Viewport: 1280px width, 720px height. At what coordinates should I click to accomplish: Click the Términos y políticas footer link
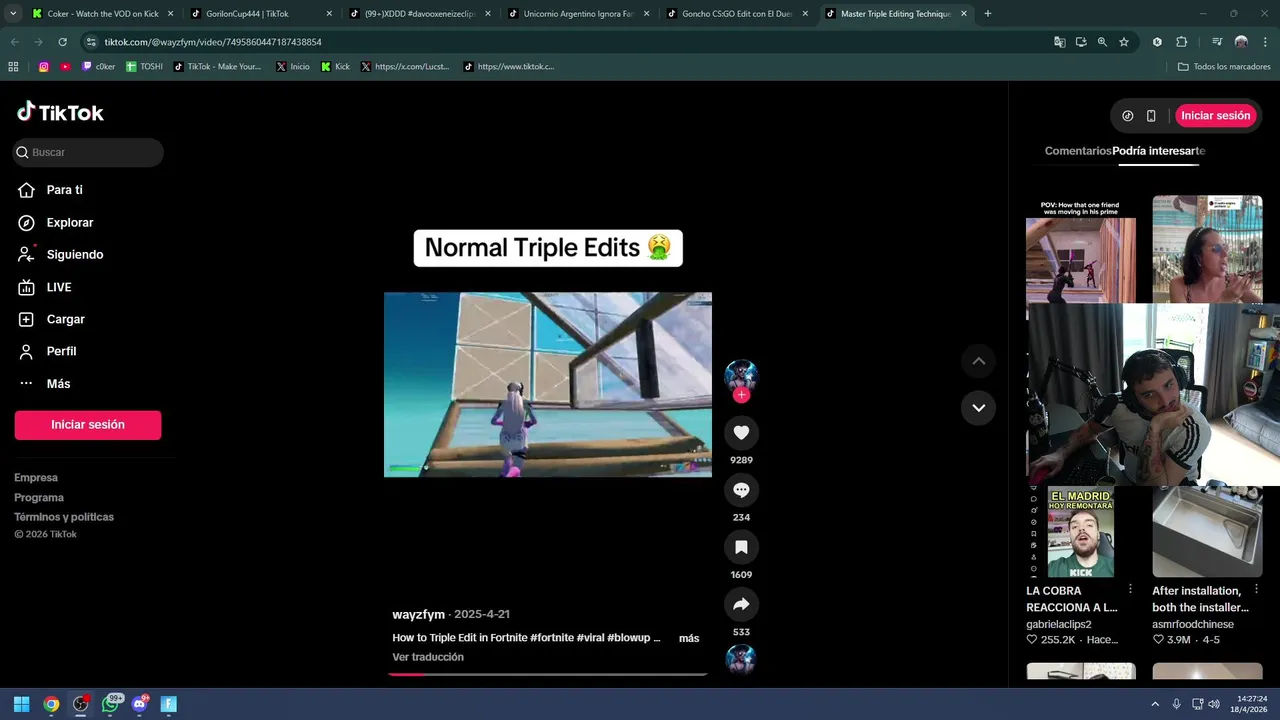[x=64, y=517]
